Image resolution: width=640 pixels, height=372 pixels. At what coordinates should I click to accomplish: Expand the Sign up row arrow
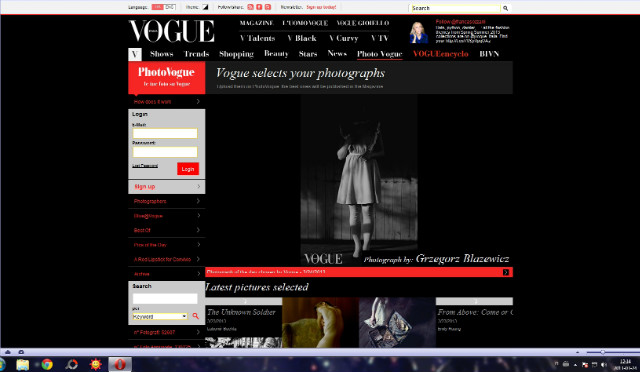(198, 187)
